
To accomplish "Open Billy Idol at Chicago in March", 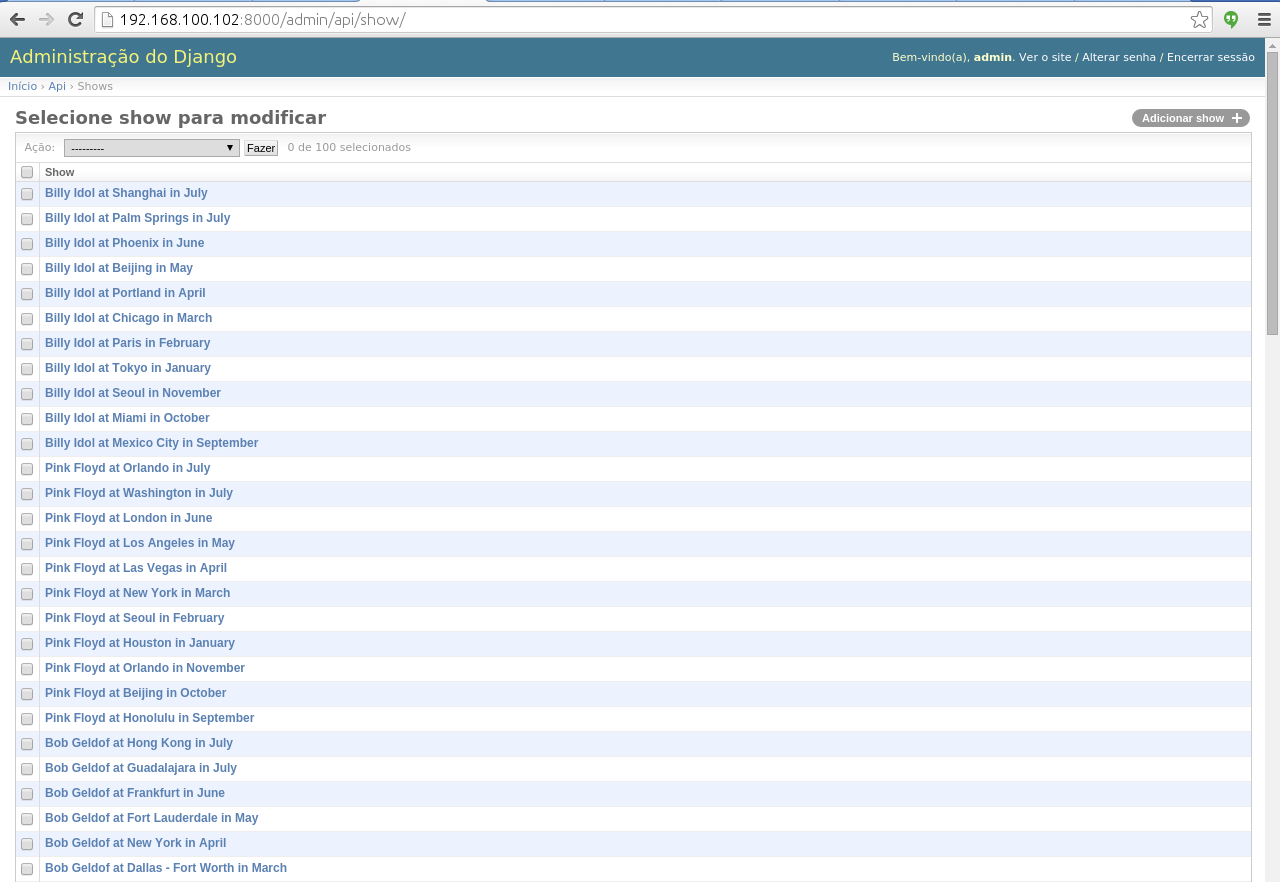I will click(x=128, y=318).
